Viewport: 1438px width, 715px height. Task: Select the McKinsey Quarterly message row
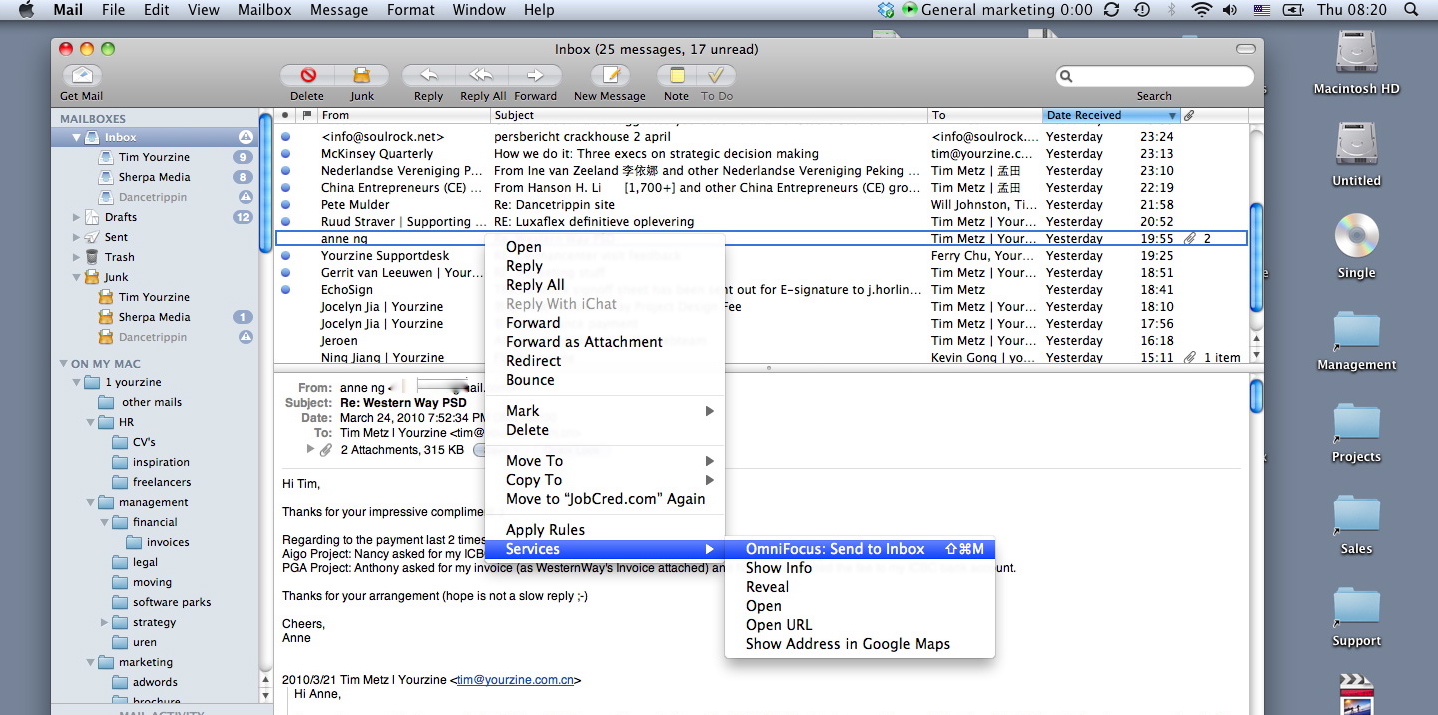(x=761, y=154)
